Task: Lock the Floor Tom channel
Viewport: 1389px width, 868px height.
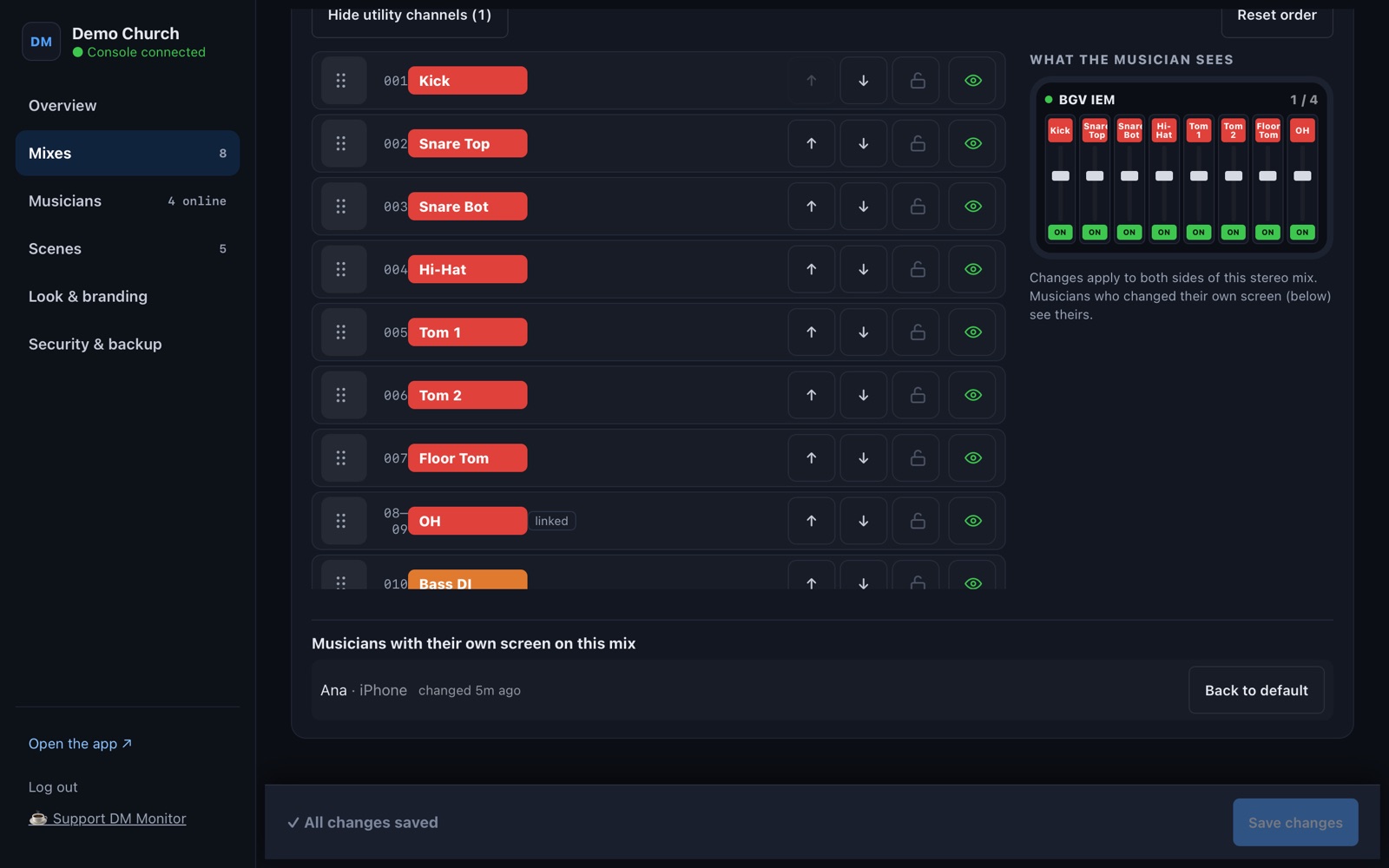Action: click(917, 458)
